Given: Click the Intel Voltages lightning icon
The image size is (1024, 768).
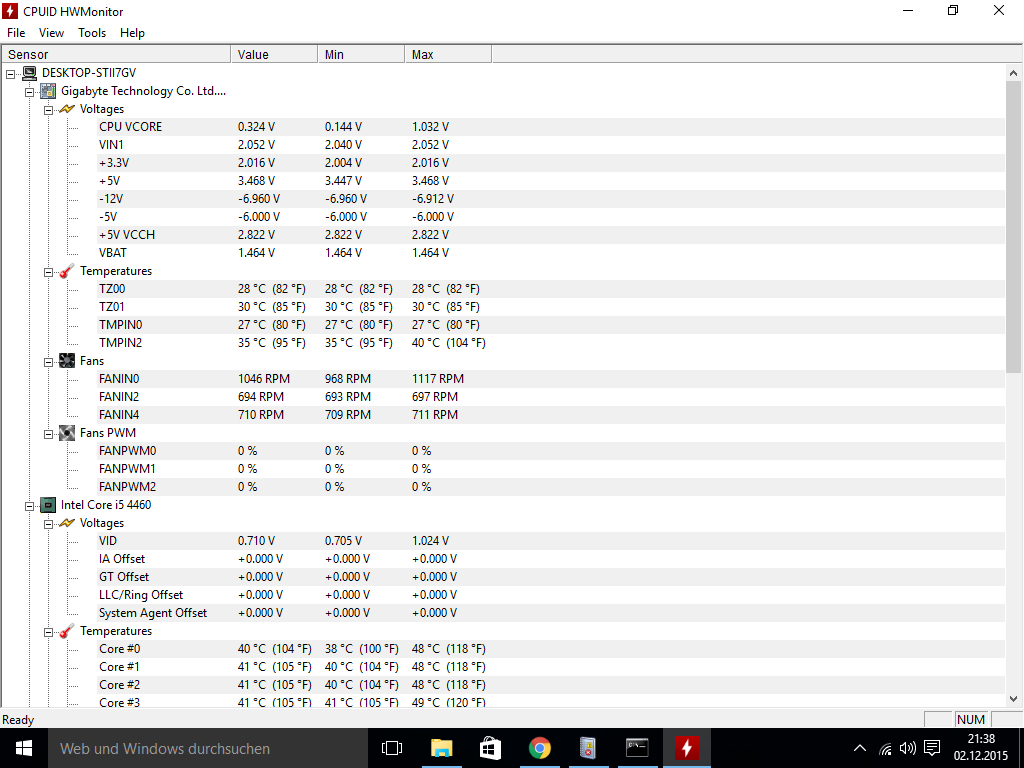Looking at the screenshot, I should (x=67, y=523).
